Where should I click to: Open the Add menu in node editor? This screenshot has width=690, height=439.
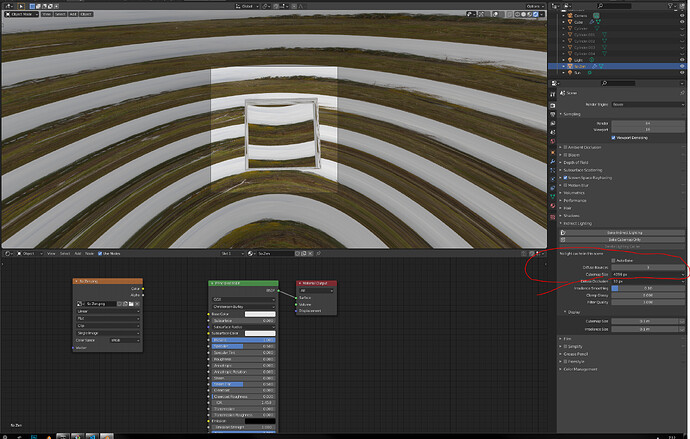pyautogui.click(x=77, y=254)
